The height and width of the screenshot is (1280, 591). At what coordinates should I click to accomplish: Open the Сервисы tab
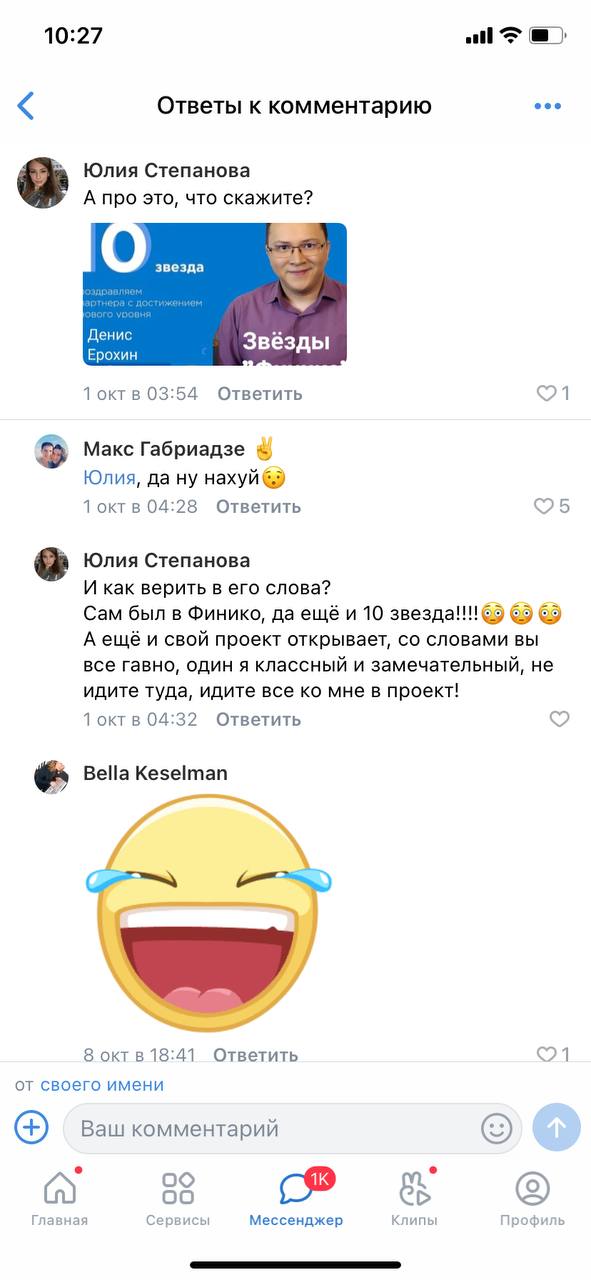click(x=178, y=1198)
